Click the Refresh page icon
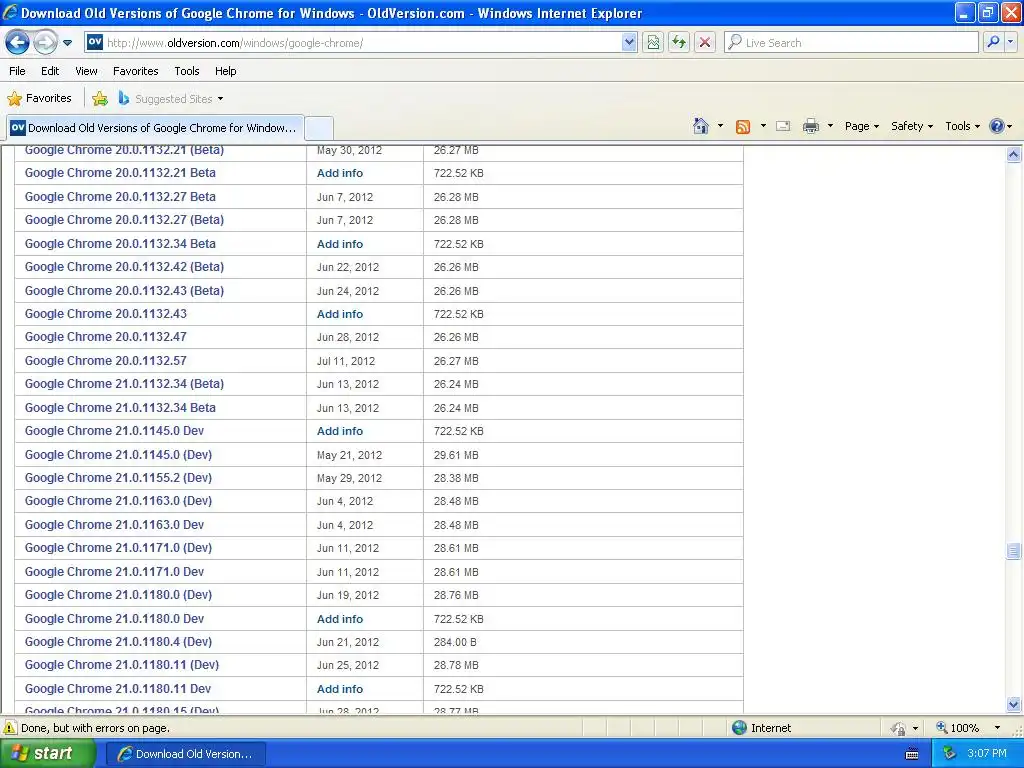 click(679, 43)
